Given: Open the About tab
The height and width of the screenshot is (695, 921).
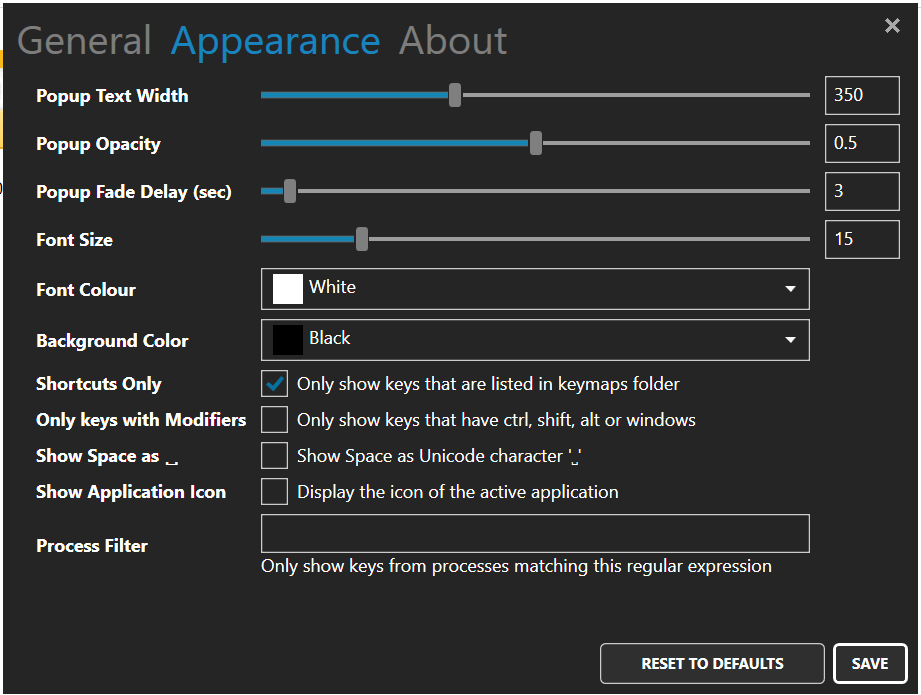Looking at the screenshot, I should [x=453, y=41].
